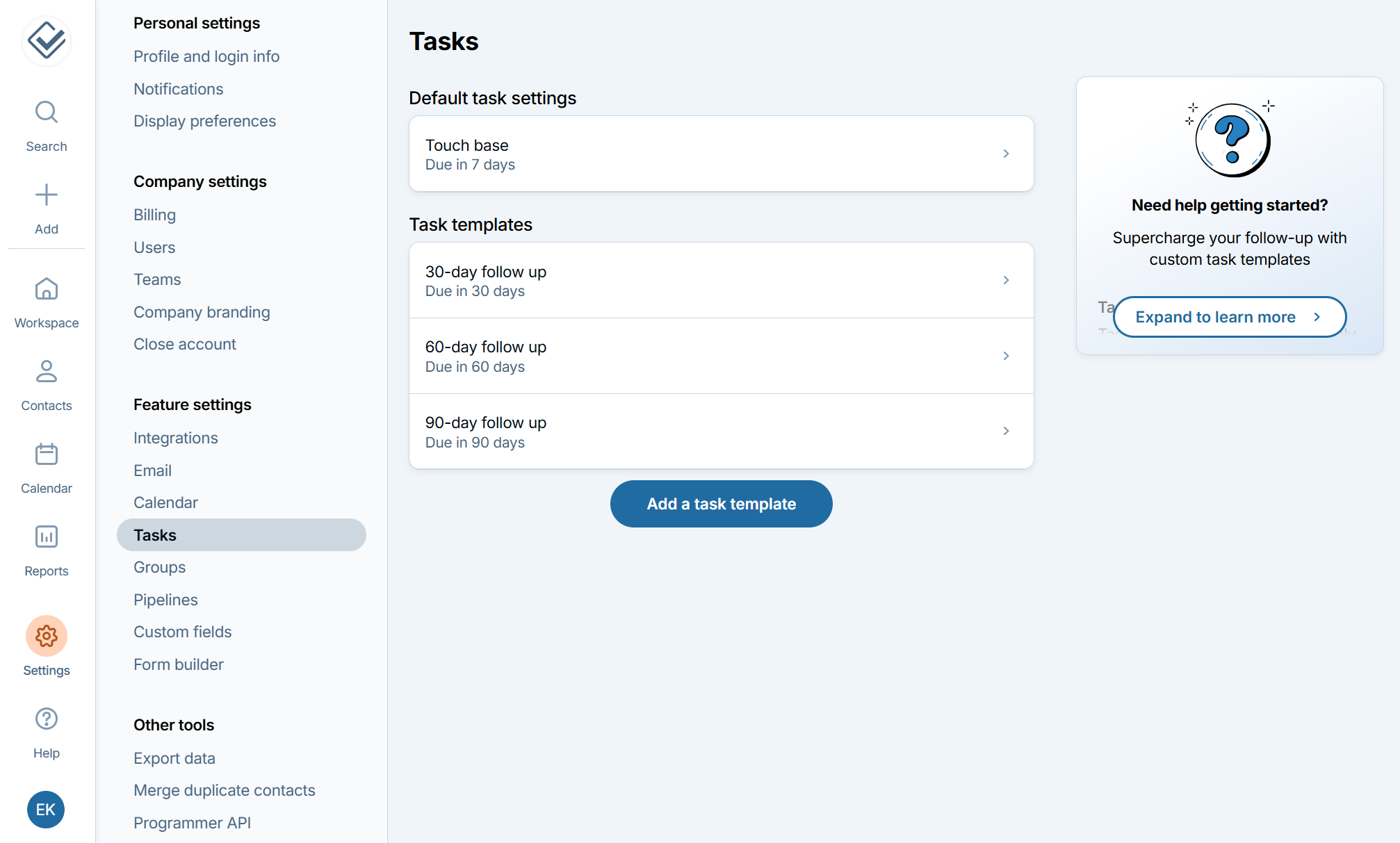Open Merge duplicate contacts link
1400x843 pixels.
point(224,790)
